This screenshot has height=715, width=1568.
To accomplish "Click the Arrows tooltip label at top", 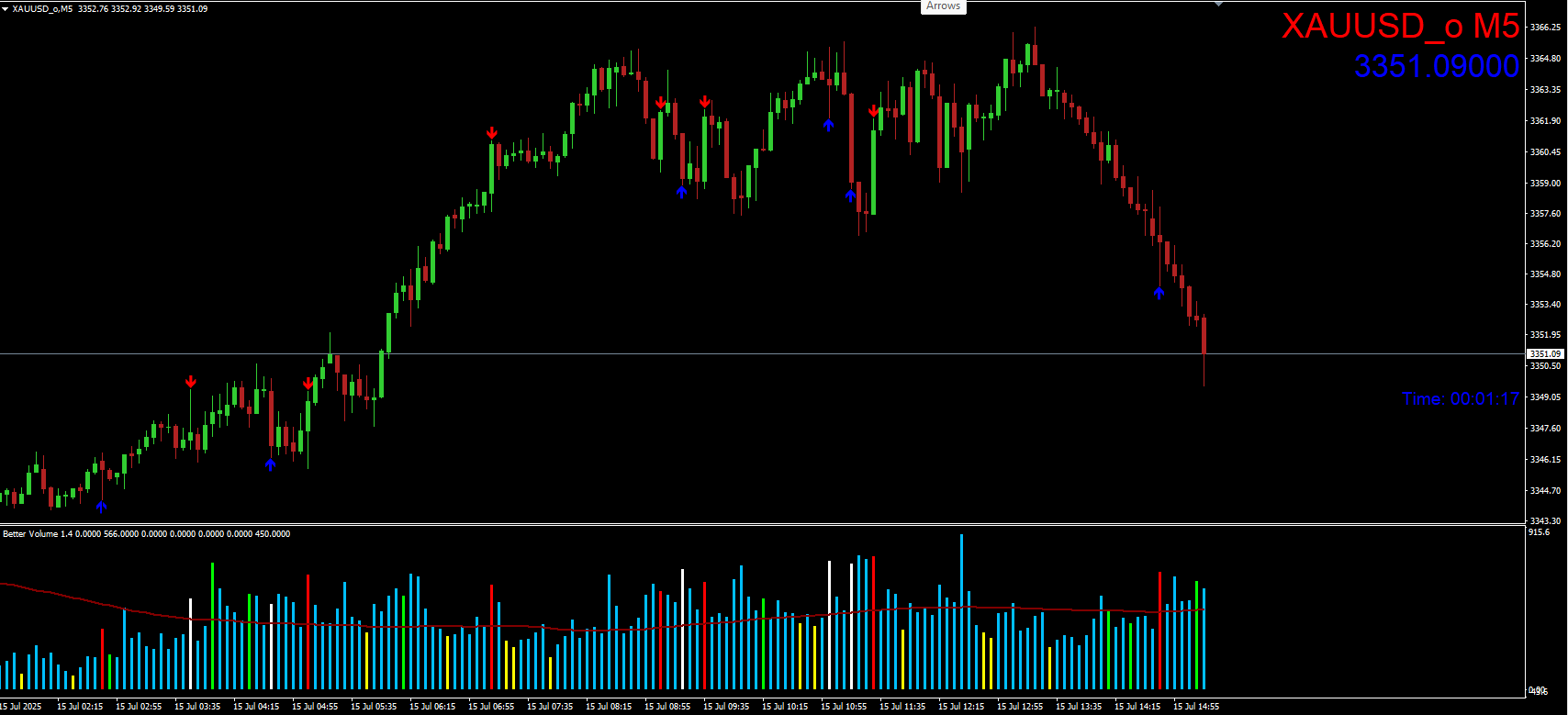I will click(943, 6).
